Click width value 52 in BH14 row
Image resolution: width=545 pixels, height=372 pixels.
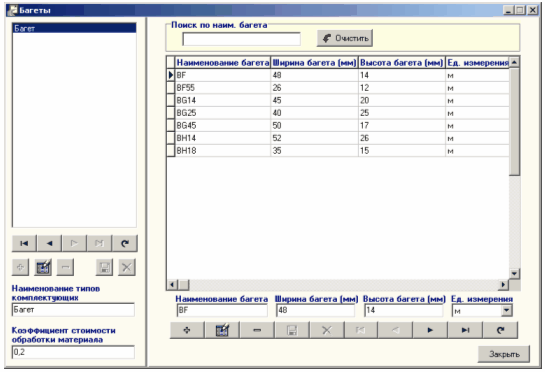(314, 138)
